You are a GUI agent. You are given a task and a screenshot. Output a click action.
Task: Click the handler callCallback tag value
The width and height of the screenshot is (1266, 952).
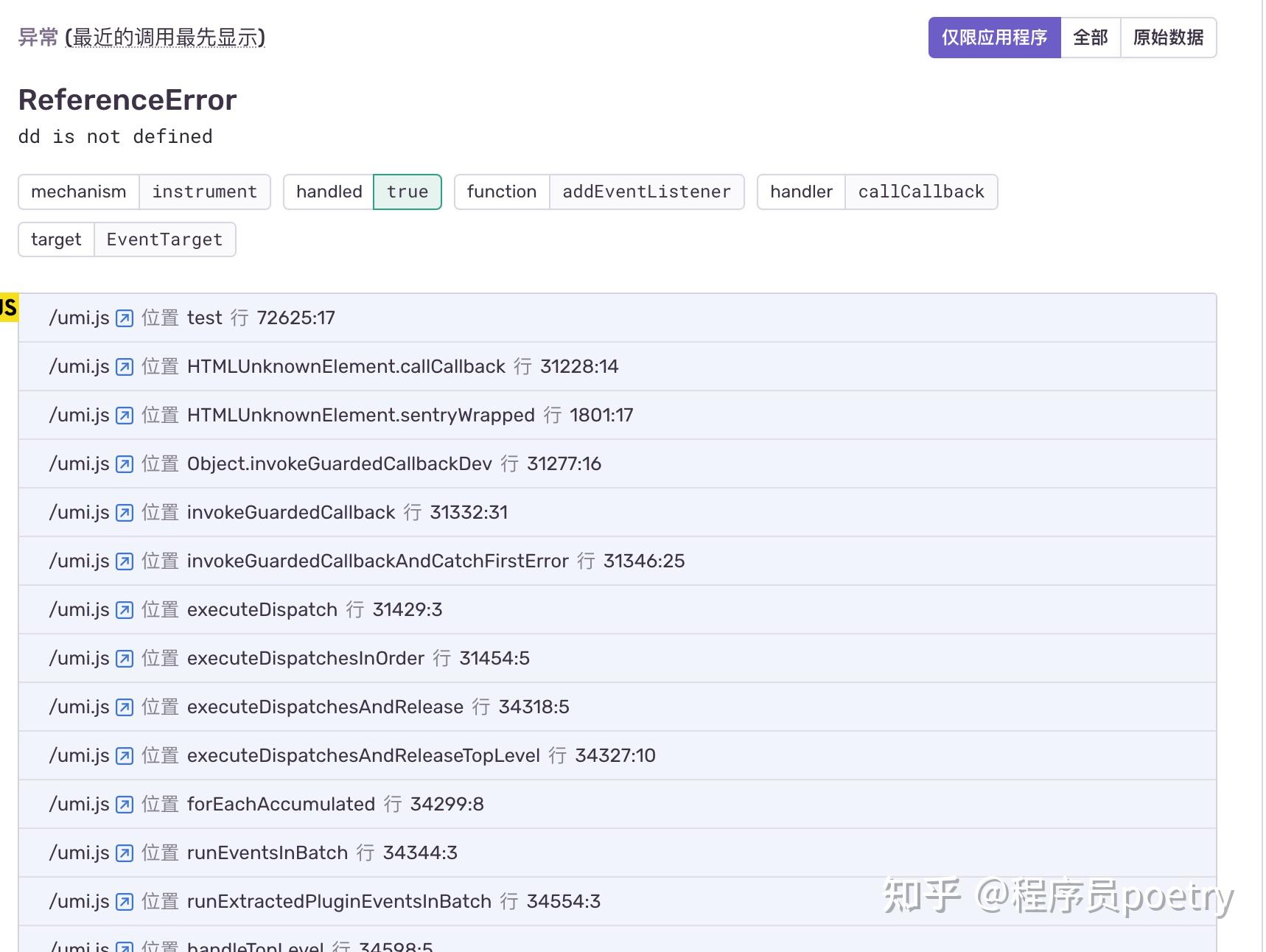coord(920,192)
